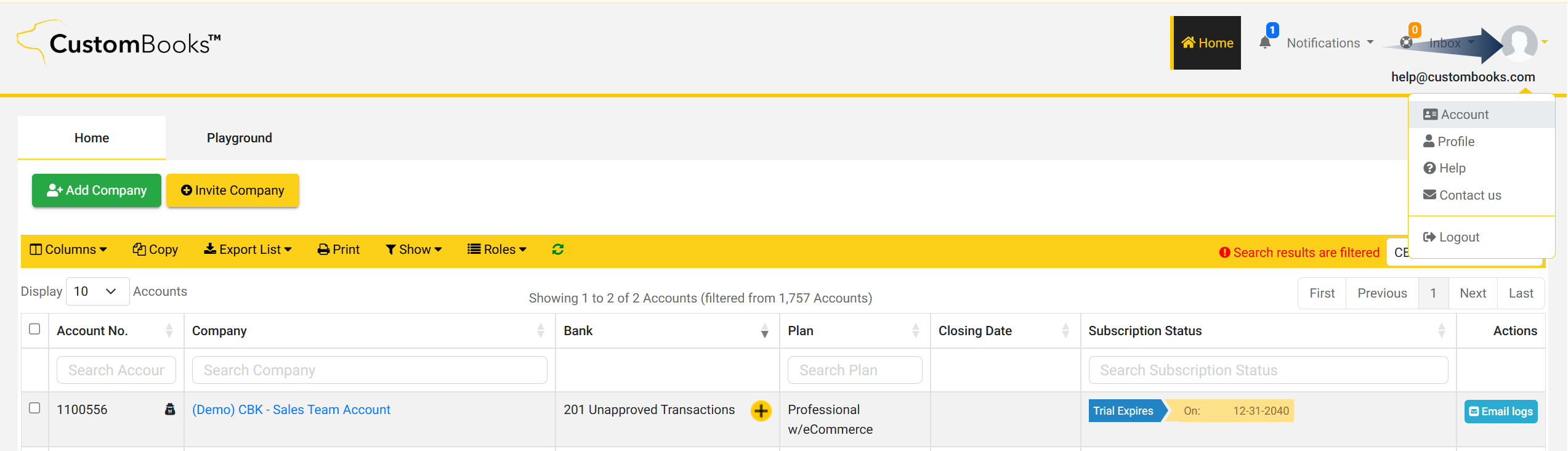Click the lock icon next to account 1100556
This screenshot has height=451, width=1568.
tap(170, 409)
